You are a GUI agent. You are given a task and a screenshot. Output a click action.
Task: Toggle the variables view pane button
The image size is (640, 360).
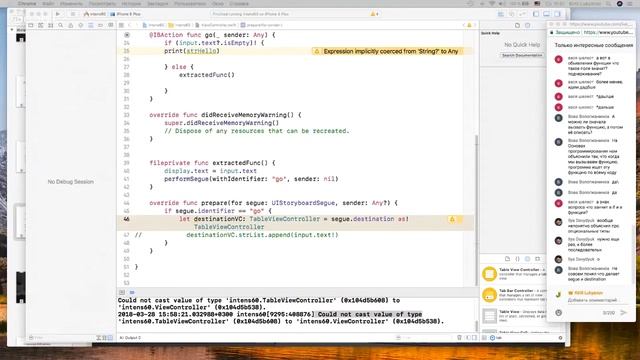(469, 338)
